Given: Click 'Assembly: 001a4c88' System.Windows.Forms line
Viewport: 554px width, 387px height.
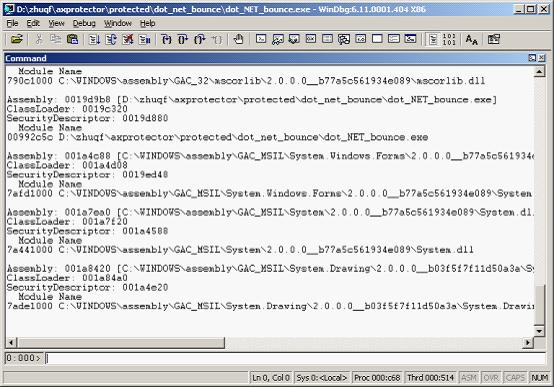Looking at the screenshot, I should click(x=270, y=156).
